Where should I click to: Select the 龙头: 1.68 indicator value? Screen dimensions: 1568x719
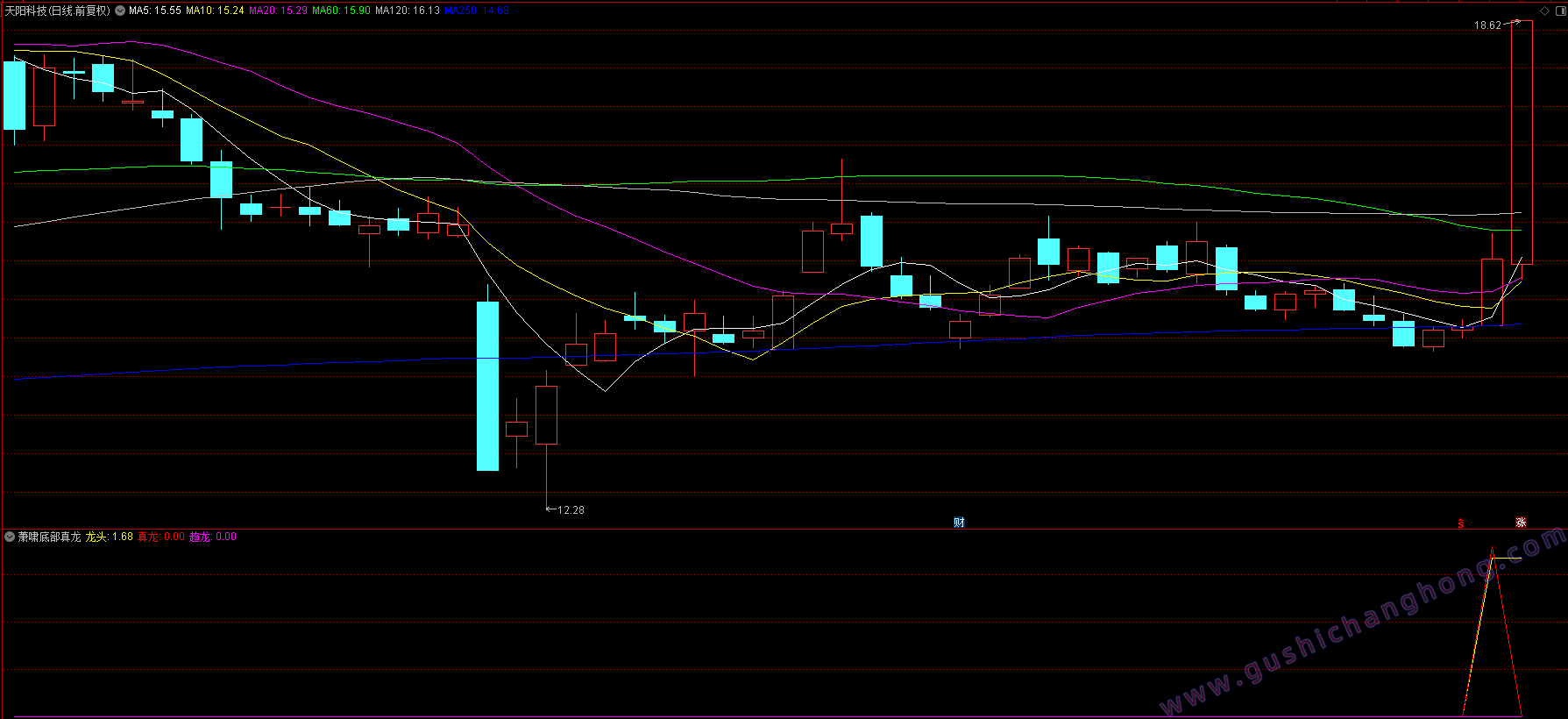(110, 537)
